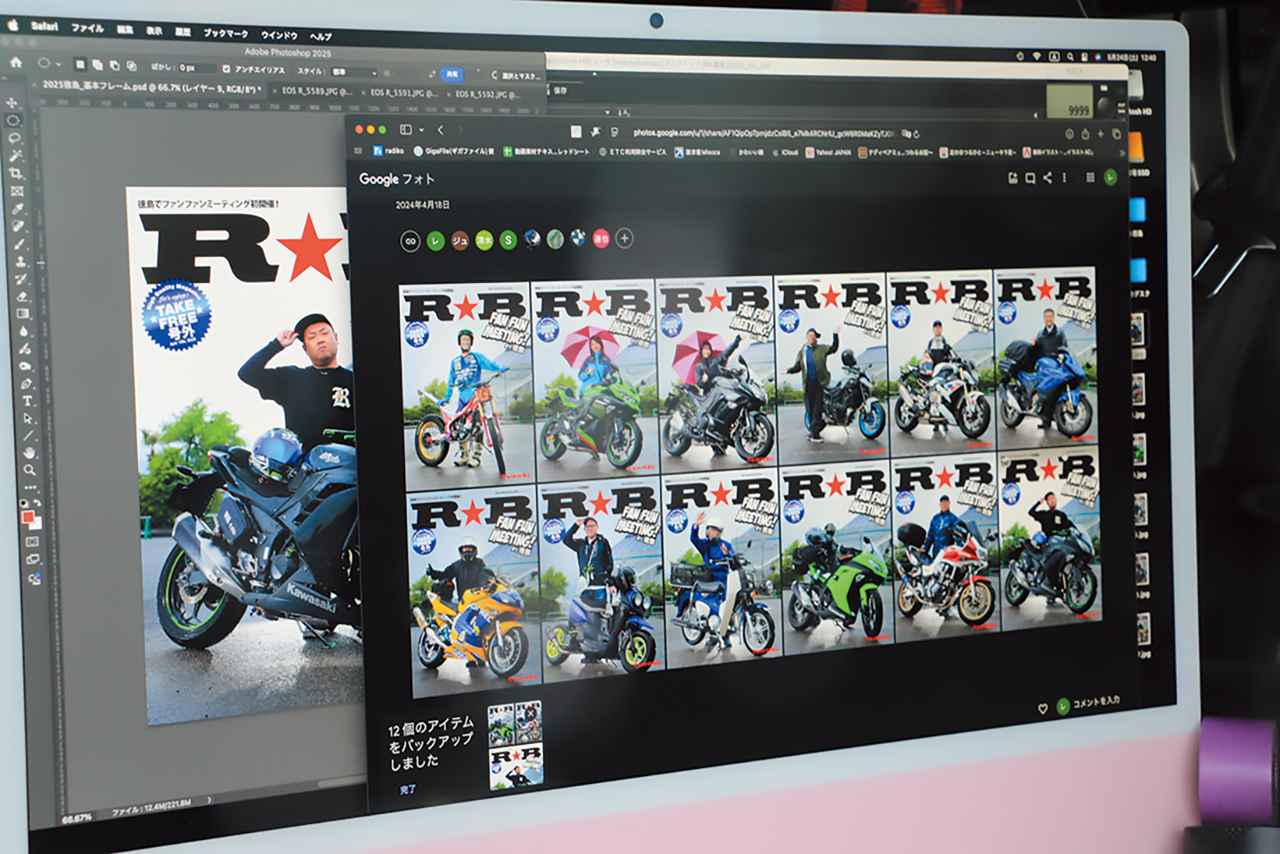1280x854 pixels.
Task: Toggle the アンチエイリアス checkbox
Action: (x=227, y=69)
